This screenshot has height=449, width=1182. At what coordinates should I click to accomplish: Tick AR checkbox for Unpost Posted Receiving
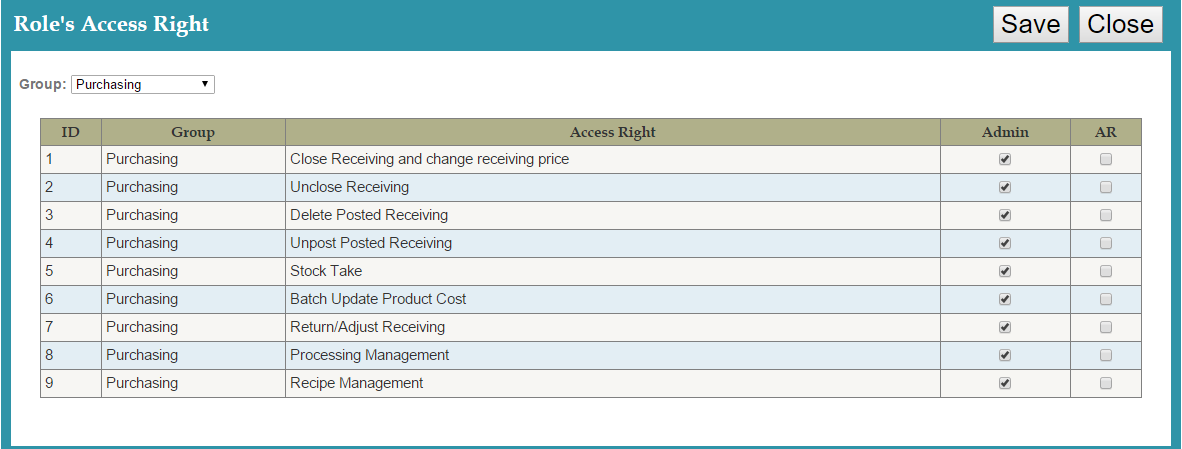pos(1105,243)
